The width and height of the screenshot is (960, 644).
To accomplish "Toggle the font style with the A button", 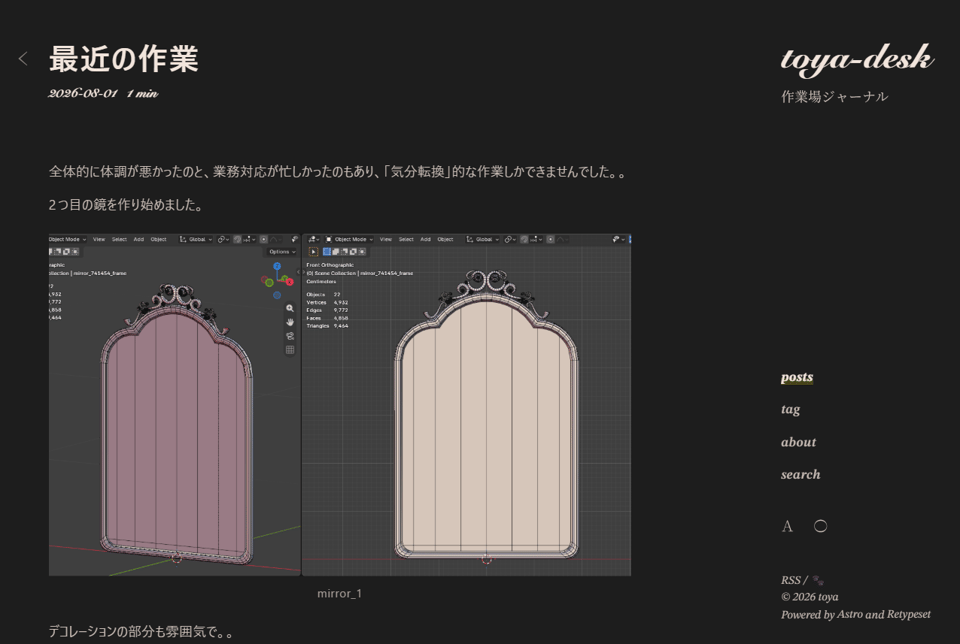I will [x=787, y=526].
